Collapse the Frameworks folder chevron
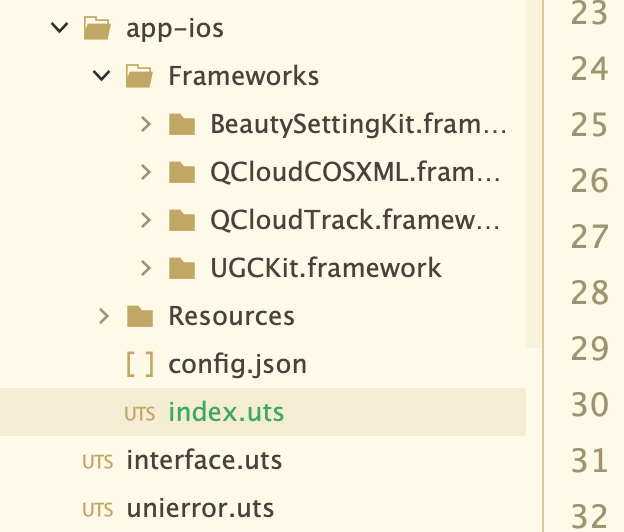 click(x=101, y=76)
